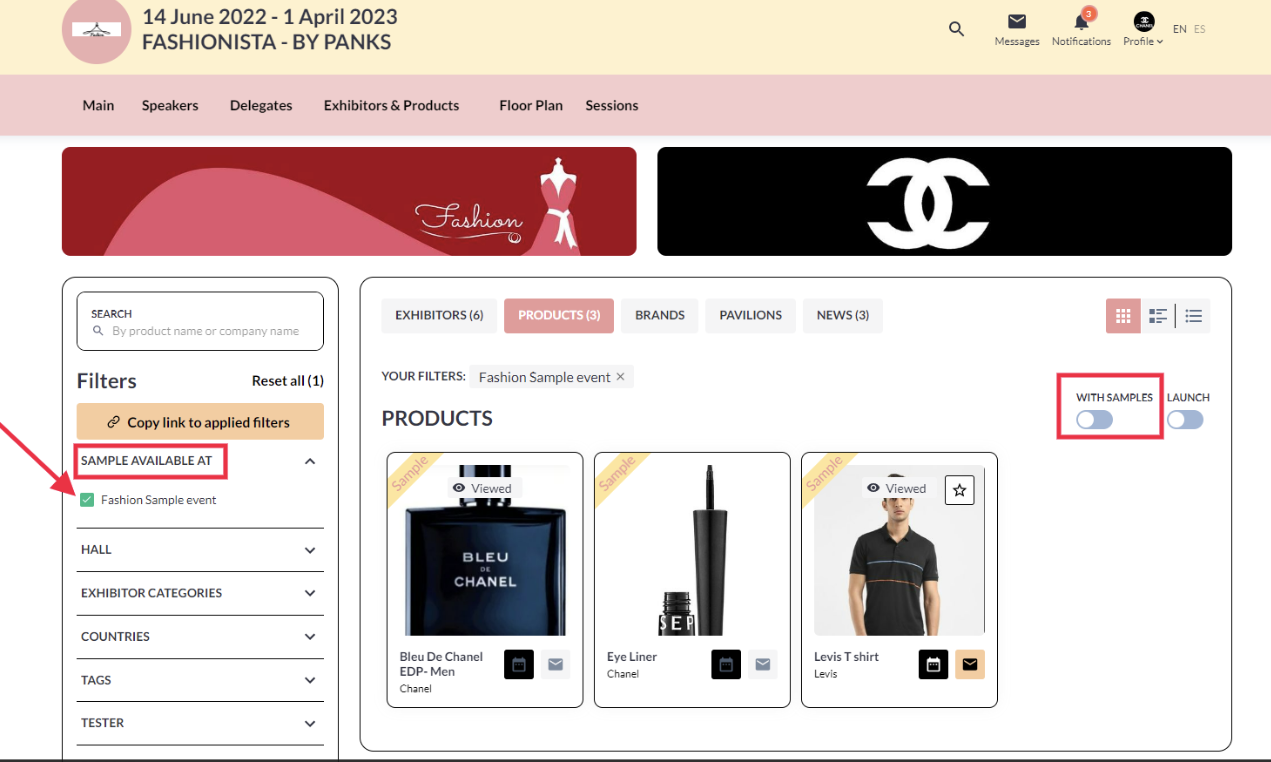1271x762 pixels.
Task: Open the Profile dropdown menu
Action: 1143,29
